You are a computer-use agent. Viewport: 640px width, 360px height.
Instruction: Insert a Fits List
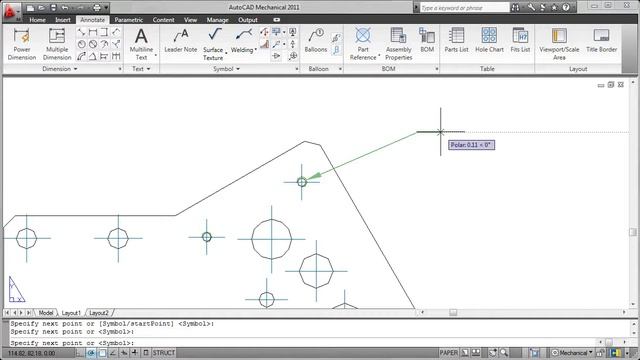(x=520, y=40)
